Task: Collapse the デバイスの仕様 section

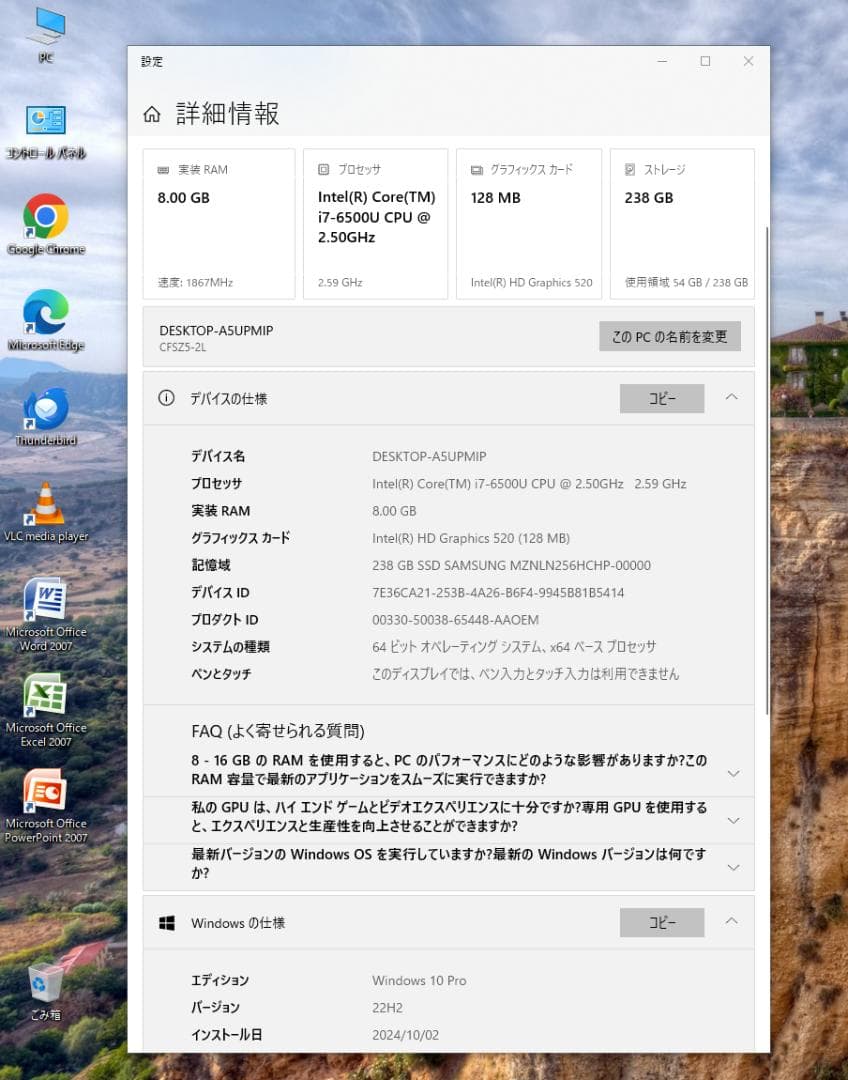Action: coord(731,398)
